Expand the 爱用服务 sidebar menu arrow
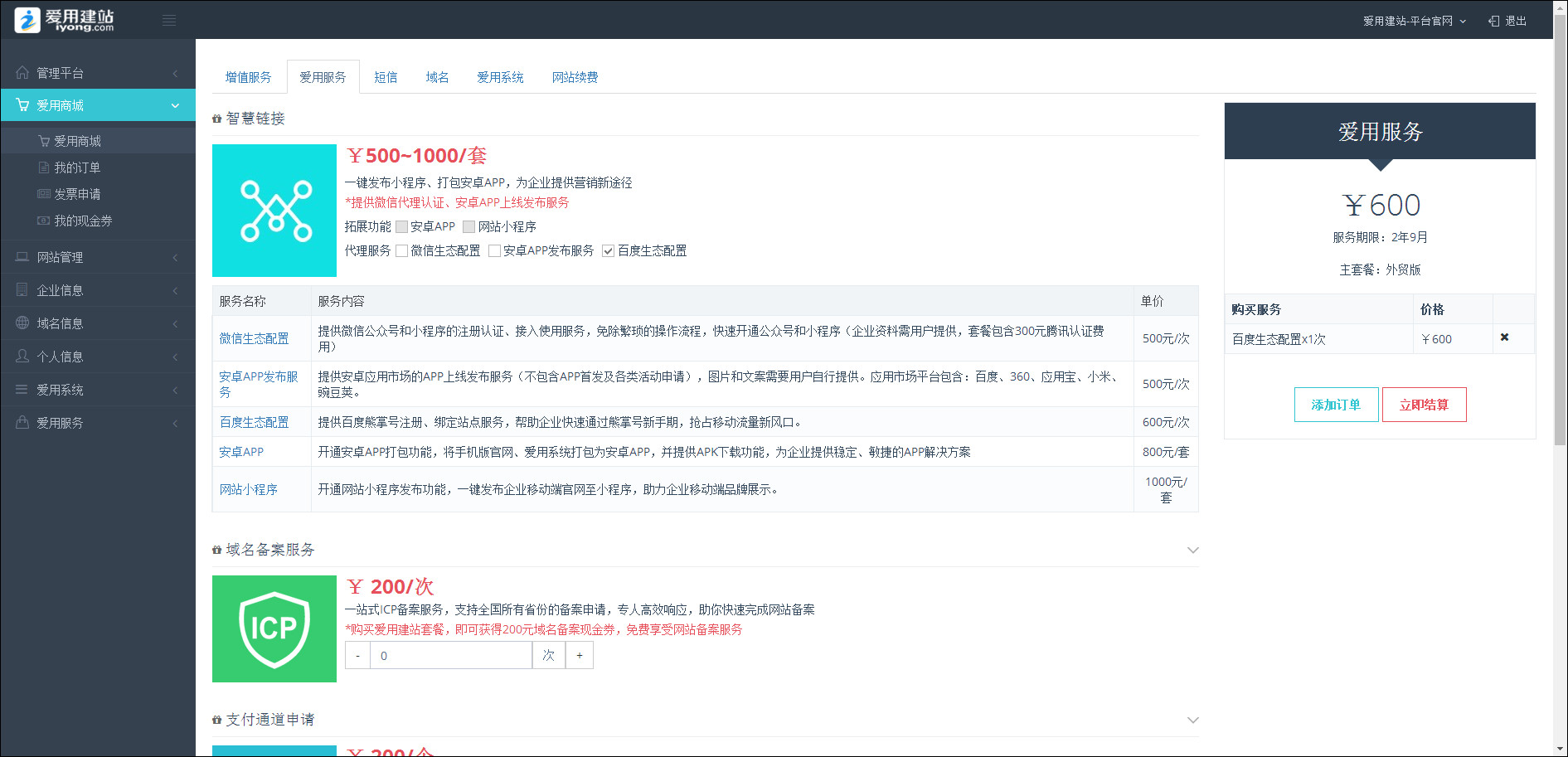Viewport: 1568px width, 757px height. (x=175, y=423)
